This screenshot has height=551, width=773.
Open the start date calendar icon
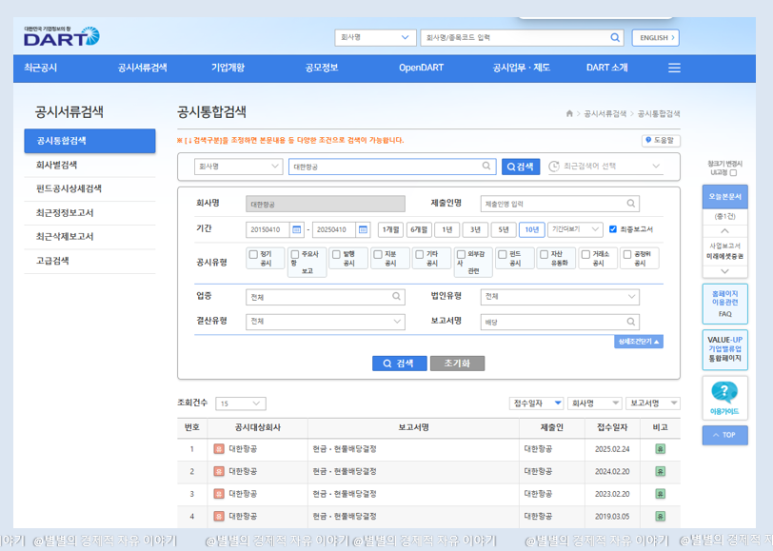pyautogui.click(x=296, y=230)
